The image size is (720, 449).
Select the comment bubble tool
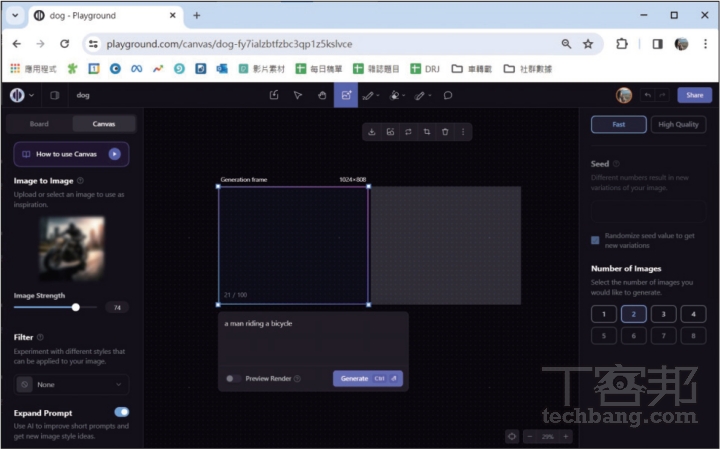[x=448, y=95]
